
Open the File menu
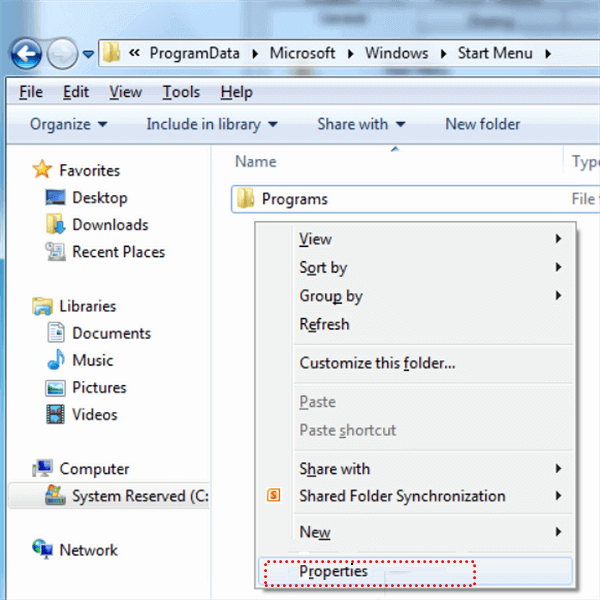pyautogui.click(x=31, y=92)
